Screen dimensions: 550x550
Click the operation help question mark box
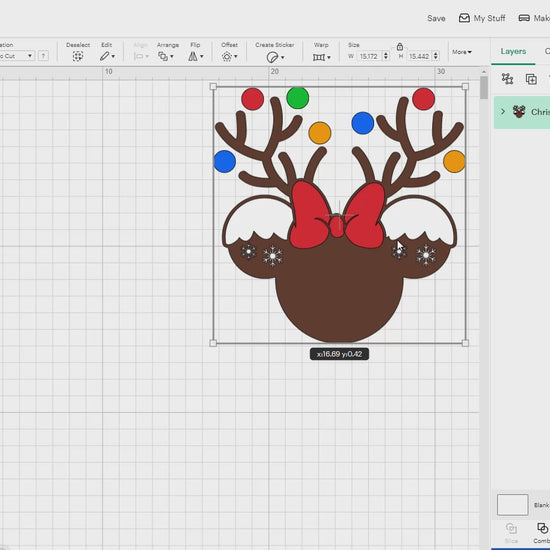pyautogui.click(x=43, y=56)
